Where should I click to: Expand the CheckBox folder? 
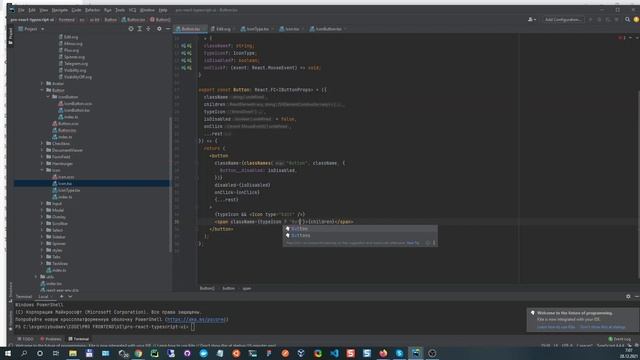pyautogui.click(x=42, y=143)
